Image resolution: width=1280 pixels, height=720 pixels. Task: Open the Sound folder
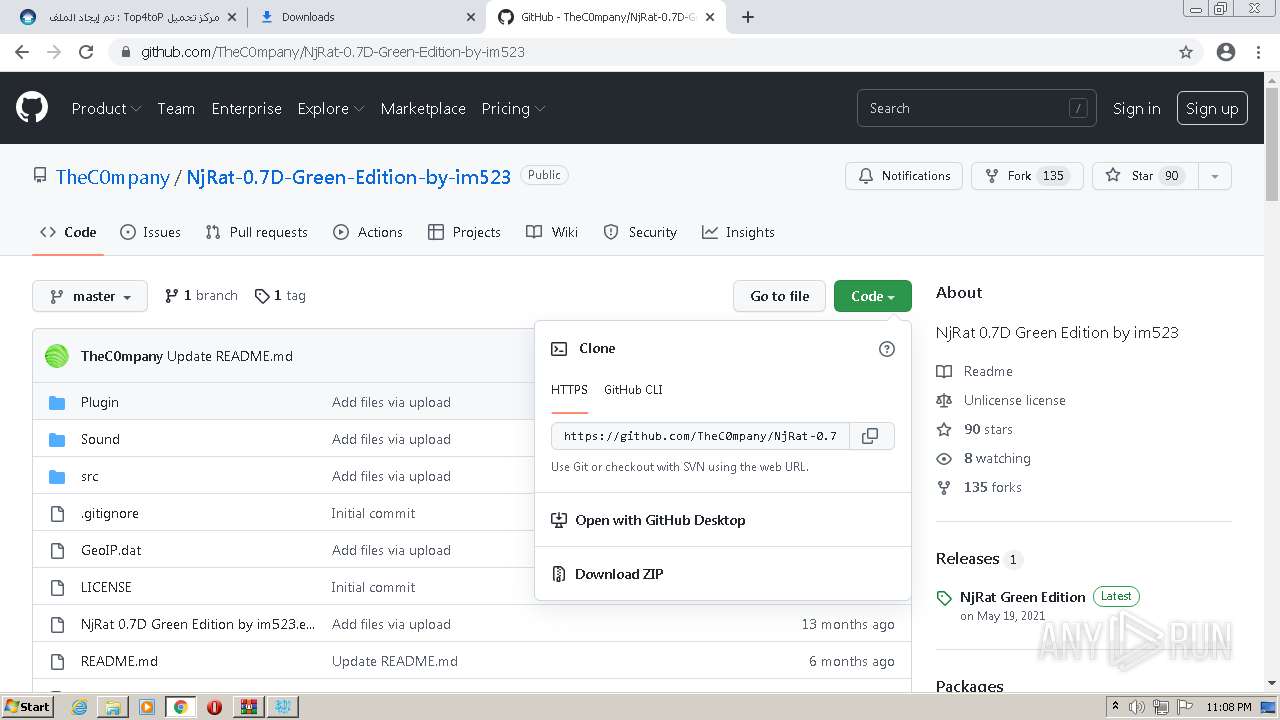pyautogui.click(x=100, y=439)
